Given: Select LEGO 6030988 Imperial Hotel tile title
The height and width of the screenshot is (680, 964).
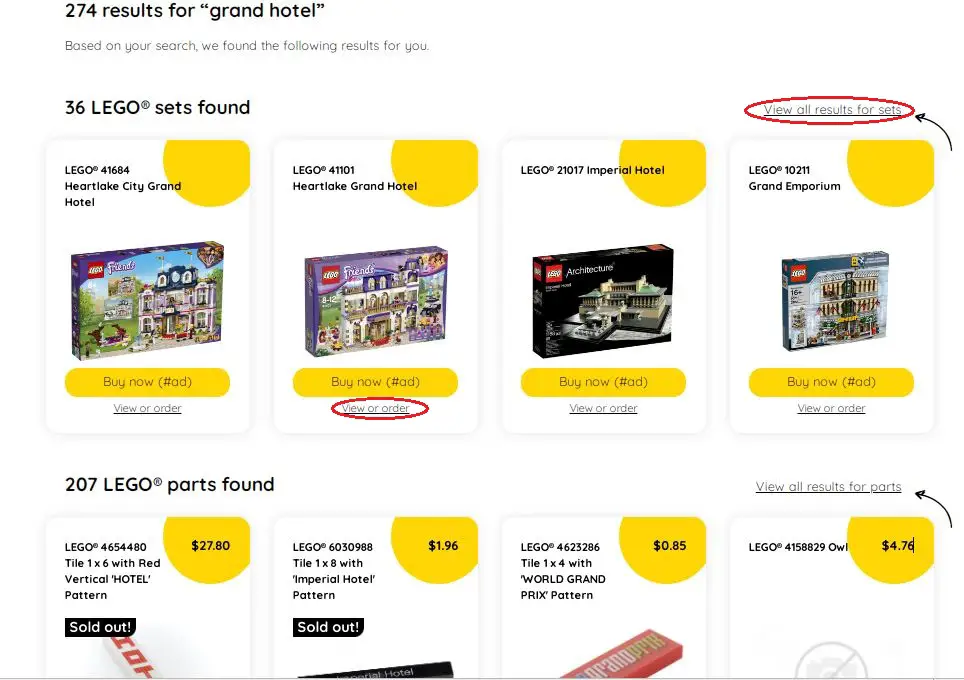Looking at the screenshot, I should (334, 571).
